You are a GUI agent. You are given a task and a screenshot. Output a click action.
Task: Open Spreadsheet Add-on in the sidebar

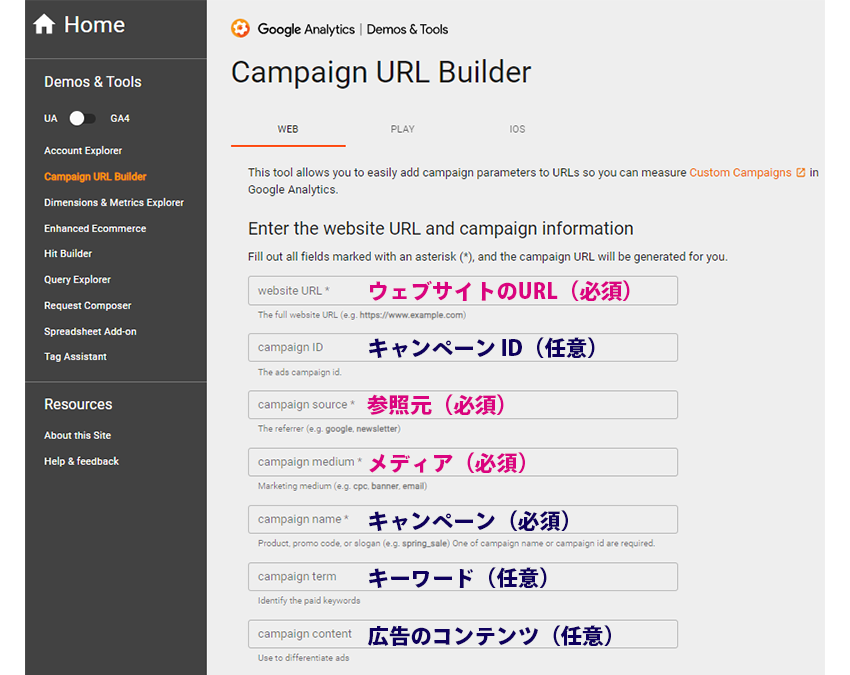90,331
